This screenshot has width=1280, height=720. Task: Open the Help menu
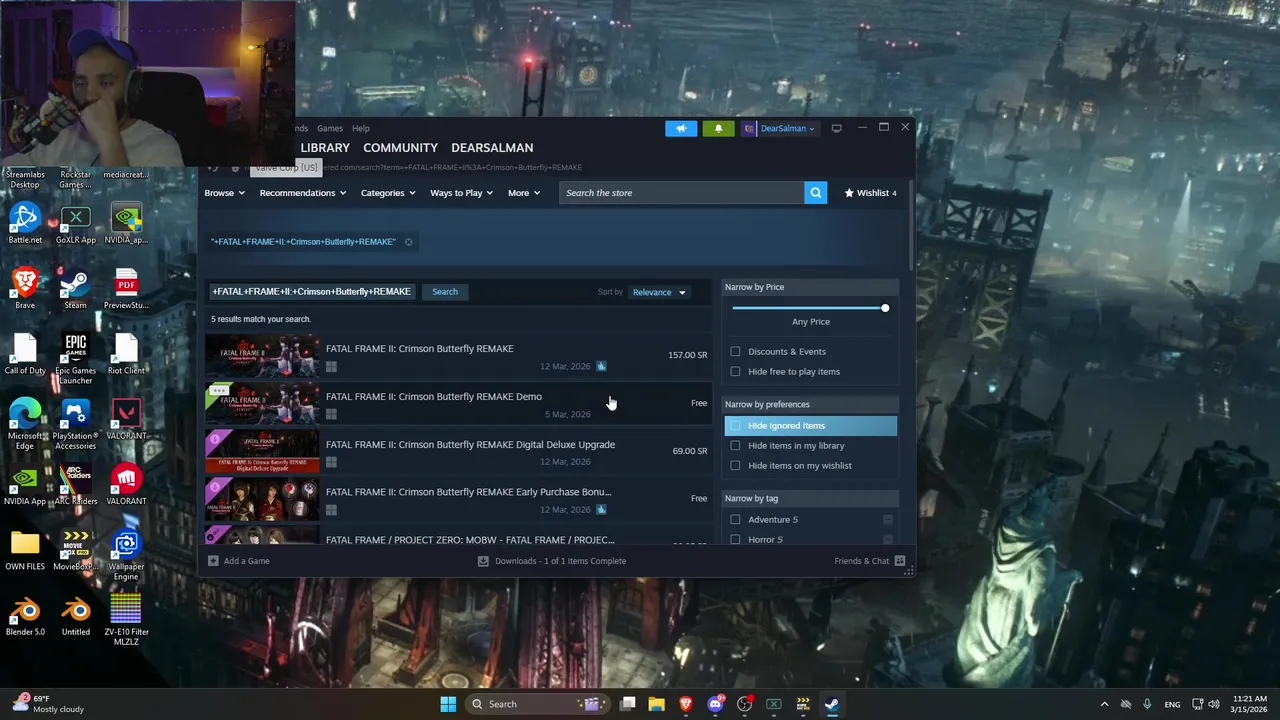coord(361,128)
